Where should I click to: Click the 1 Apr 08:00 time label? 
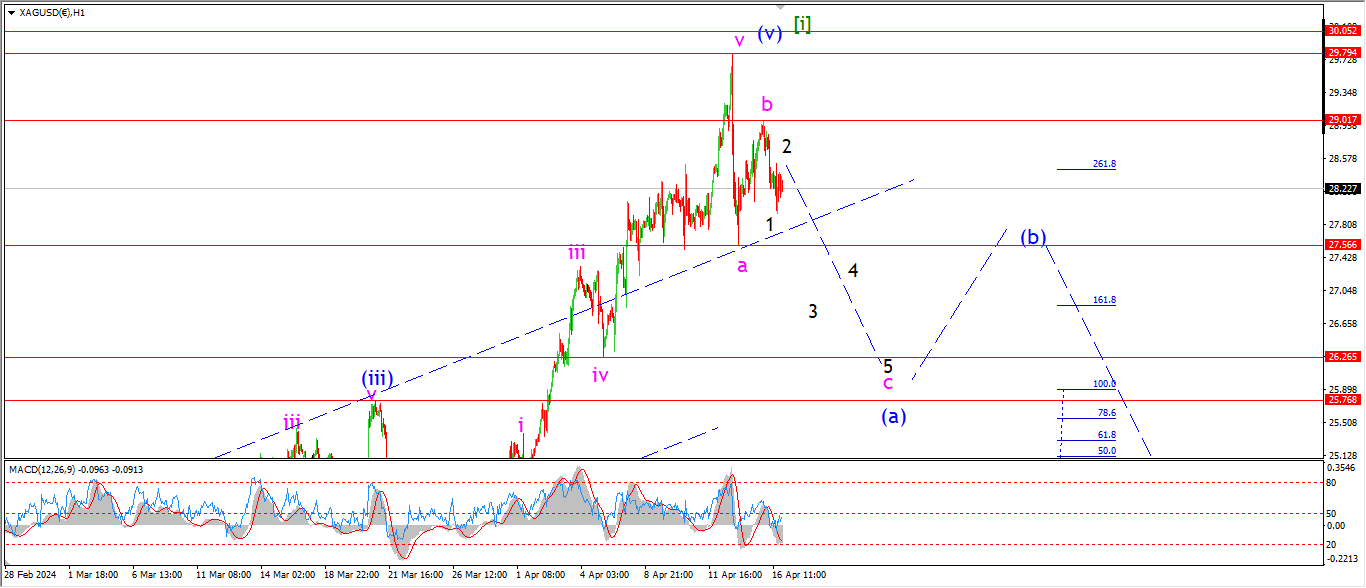[542, 575]
